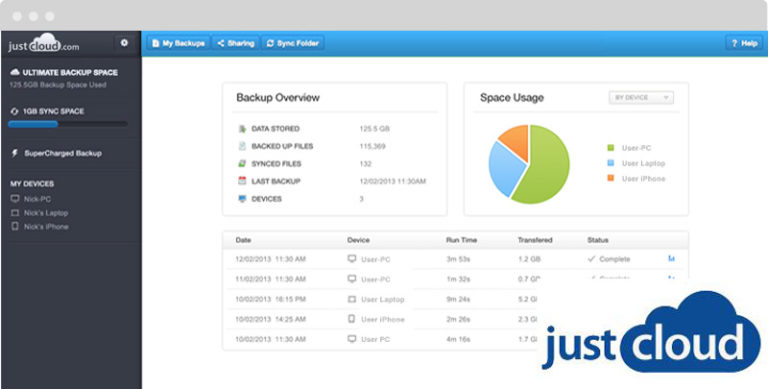Click the sync icon beside 1GB Sync Space
The height and width of the screenshot is (389, 768).
point(15,111)
